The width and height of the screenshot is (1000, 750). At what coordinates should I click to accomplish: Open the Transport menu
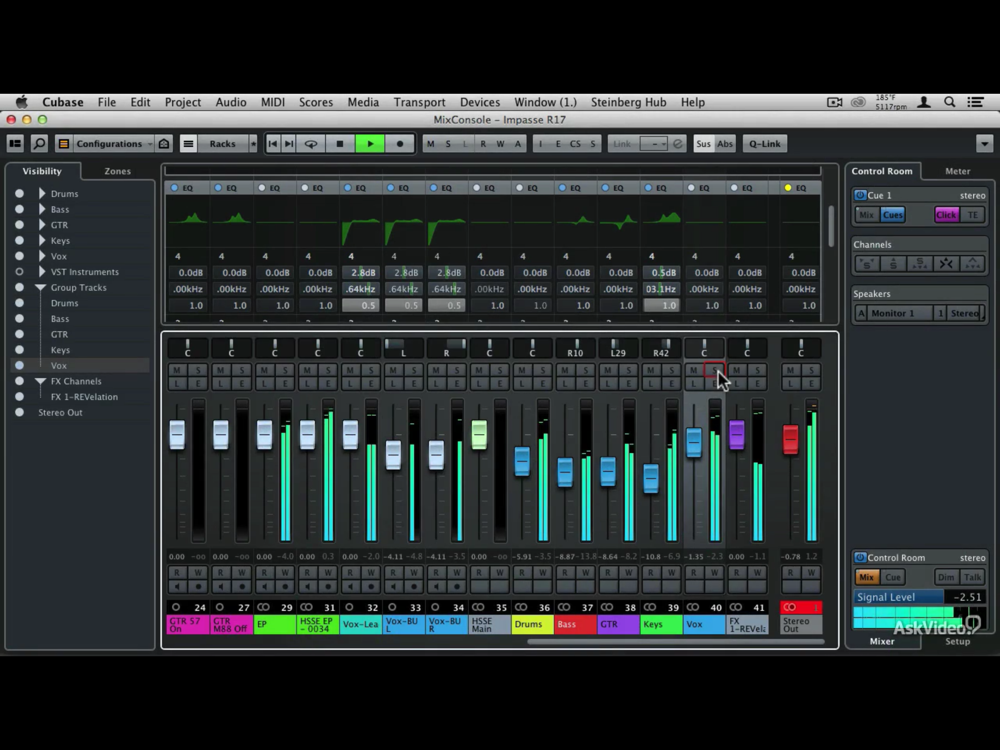tap(419, 102)
